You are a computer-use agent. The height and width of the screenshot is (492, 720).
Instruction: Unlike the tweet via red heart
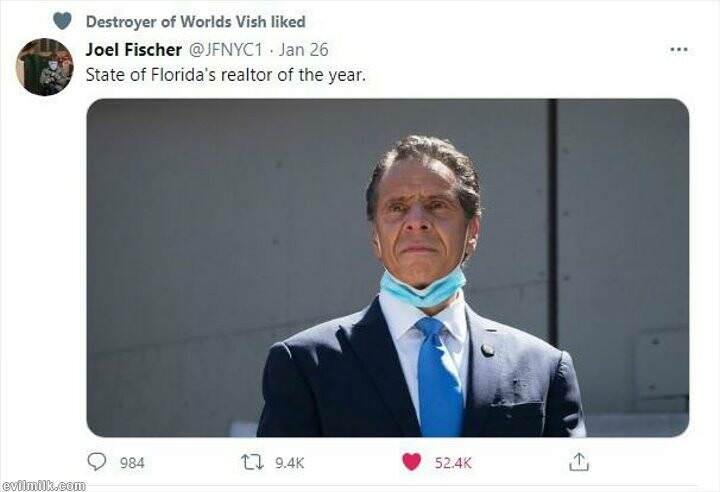(411, 462)
